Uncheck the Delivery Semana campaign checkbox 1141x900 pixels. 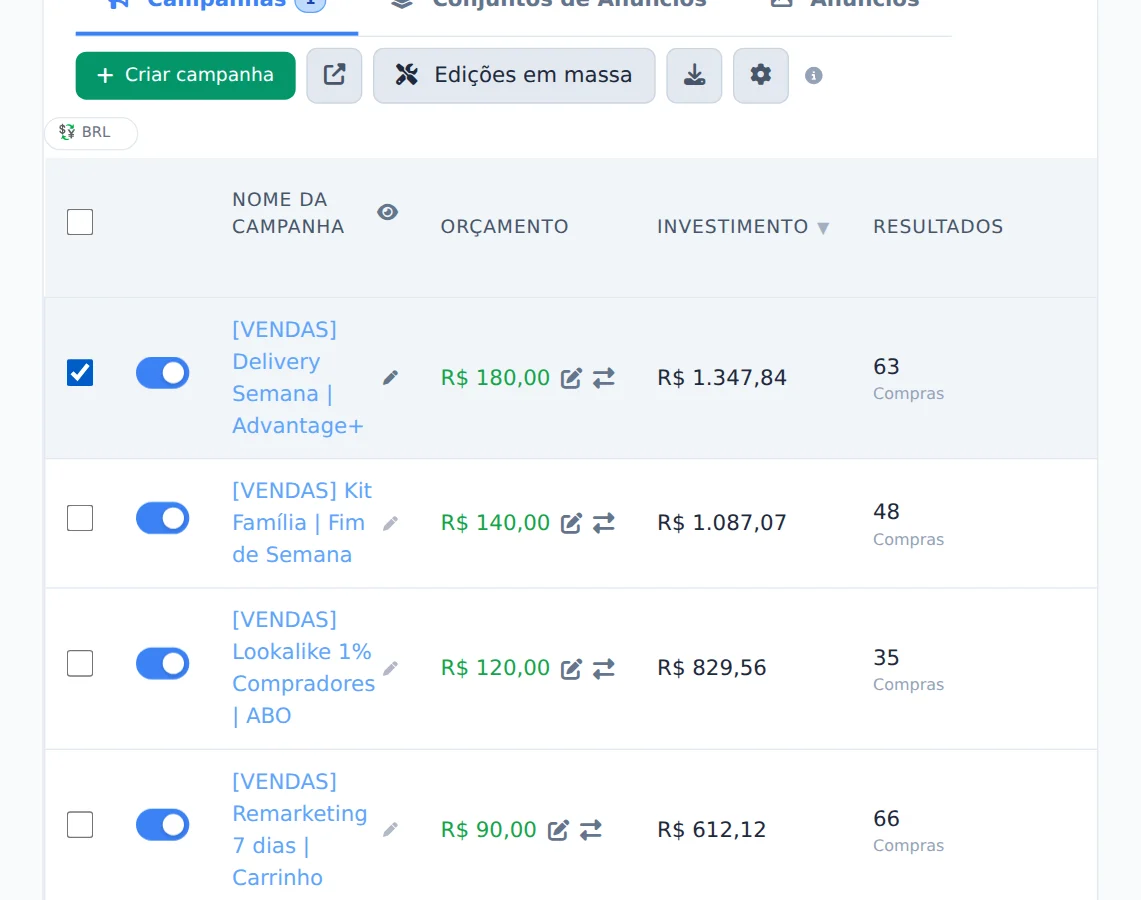pyautogui.click(x=80, y=373)
